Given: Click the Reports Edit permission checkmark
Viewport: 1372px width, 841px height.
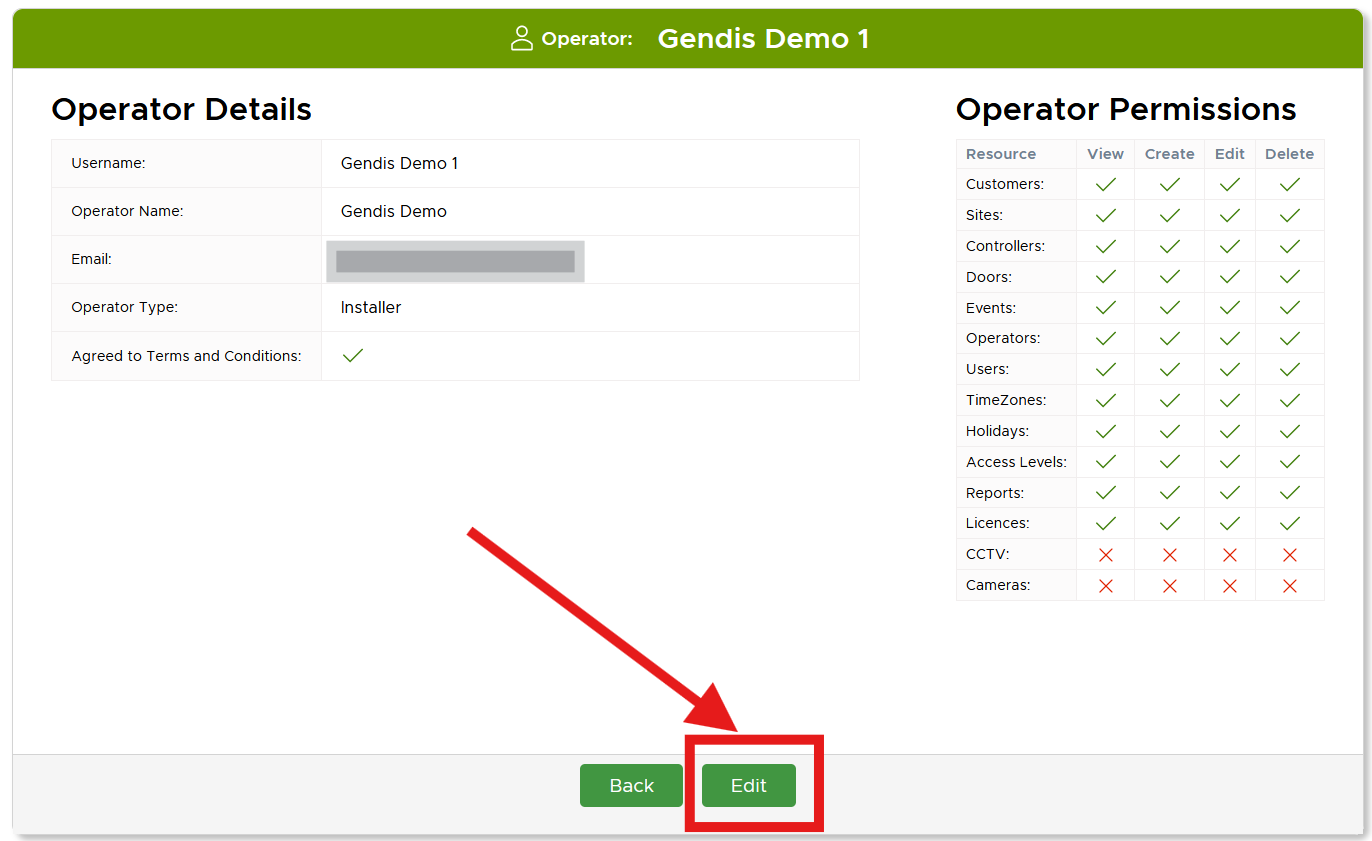Looking at the screenshot, I should pos(1229,493).
